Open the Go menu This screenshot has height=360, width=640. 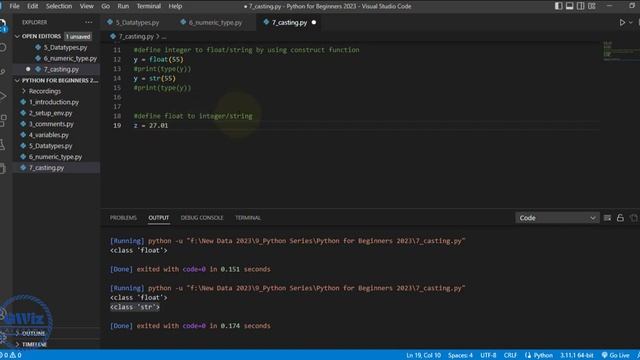pos(105,6)
